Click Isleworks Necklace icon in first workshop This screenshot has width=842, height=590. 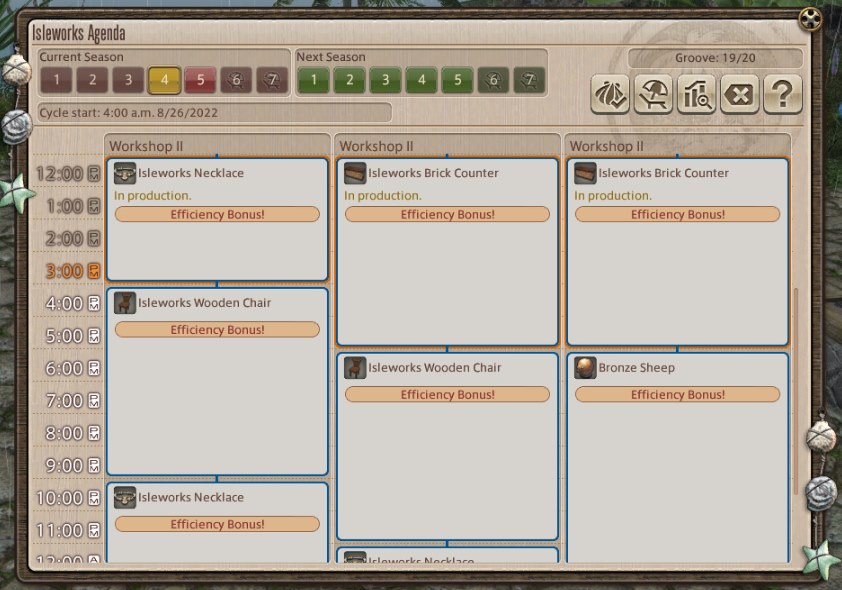tap(125, 173)
